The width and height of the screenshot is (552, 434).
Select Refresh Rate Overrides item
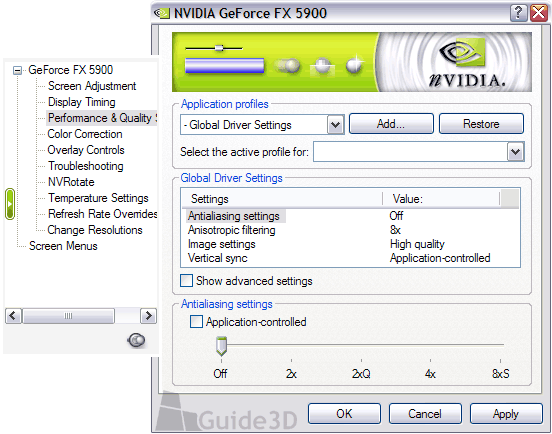tap(102, 214)
